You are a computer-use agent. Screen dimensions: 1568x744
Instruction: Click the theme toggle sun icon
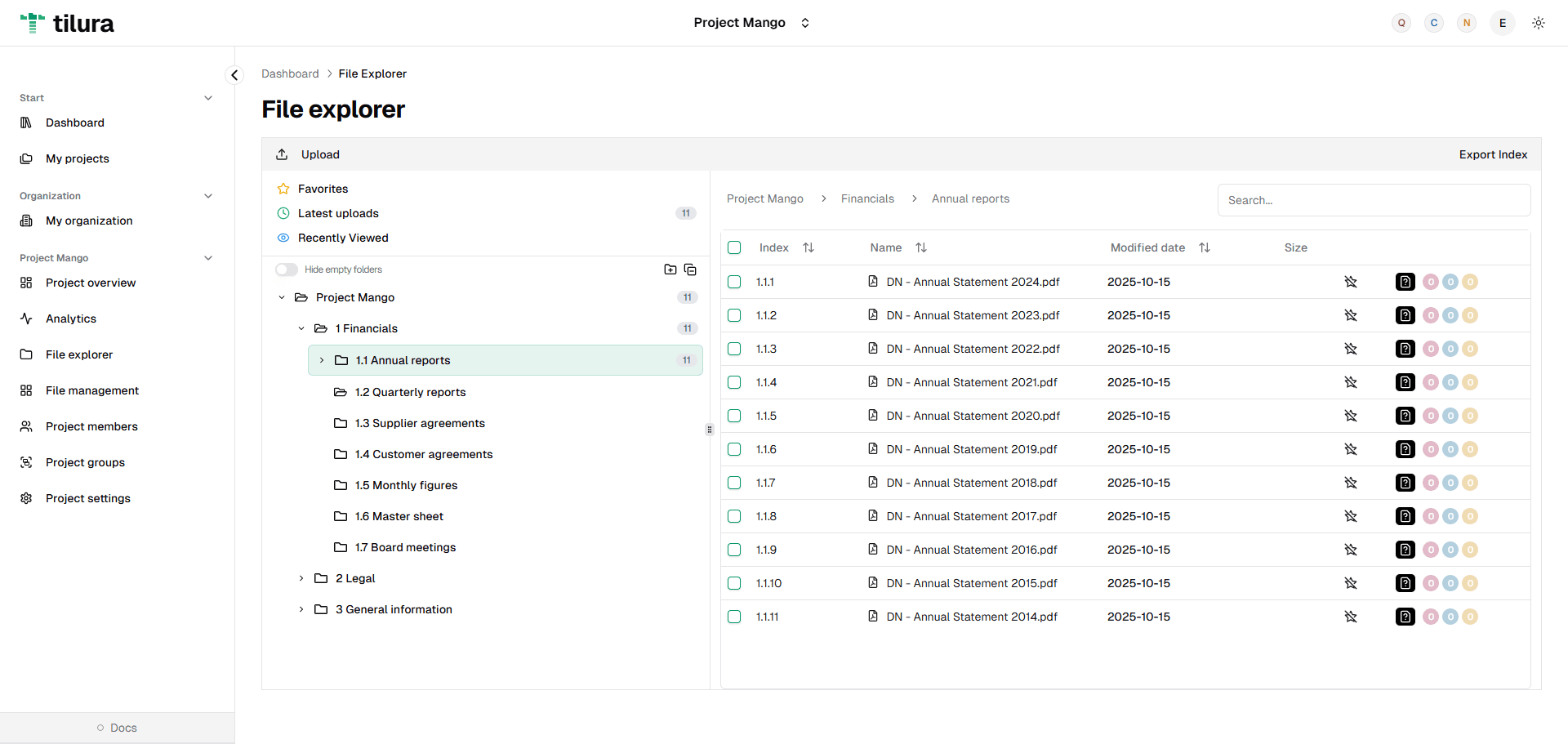(1538, 23)
